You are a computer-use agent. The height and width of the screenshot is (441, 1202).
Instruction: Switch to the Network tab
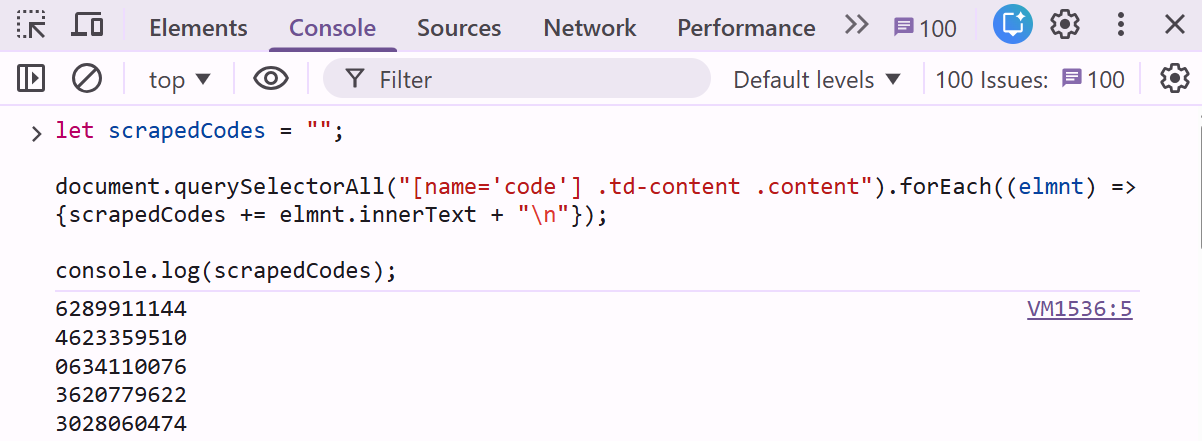(589, 28)
